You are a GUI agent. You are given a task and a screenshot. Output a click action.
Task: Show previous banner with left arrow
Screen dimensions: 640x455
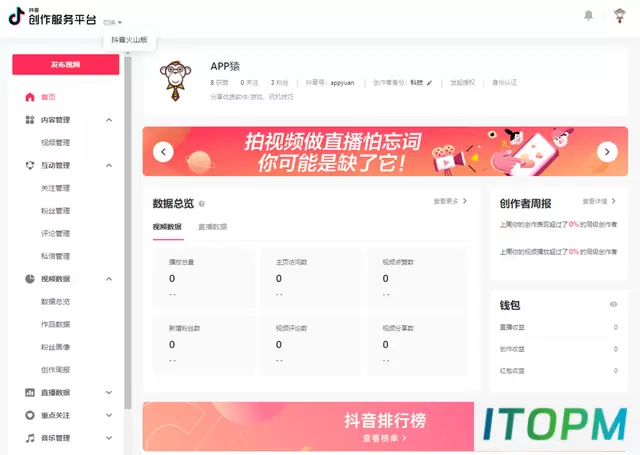click(163, 152)
